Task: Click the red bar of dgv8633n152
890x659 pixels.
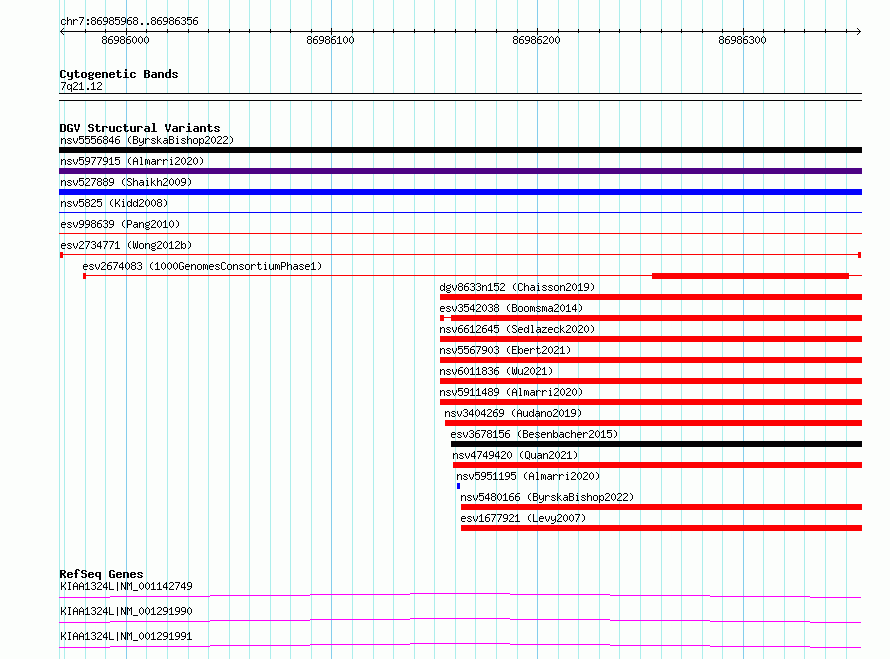Action: [x=651, y=297]
